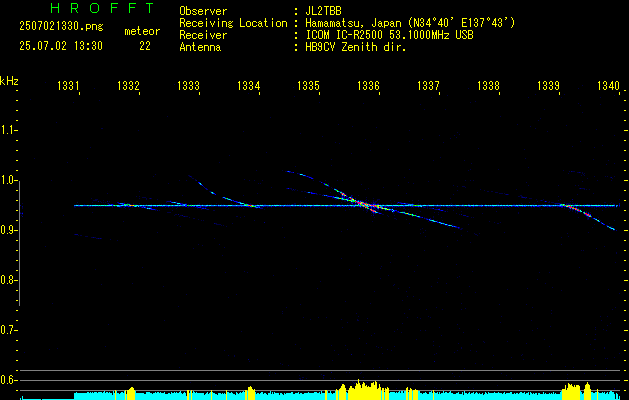Screen dimensions: 629x400
Task: Click the 1340 time axis marker
Action: [x=609, y=85]
